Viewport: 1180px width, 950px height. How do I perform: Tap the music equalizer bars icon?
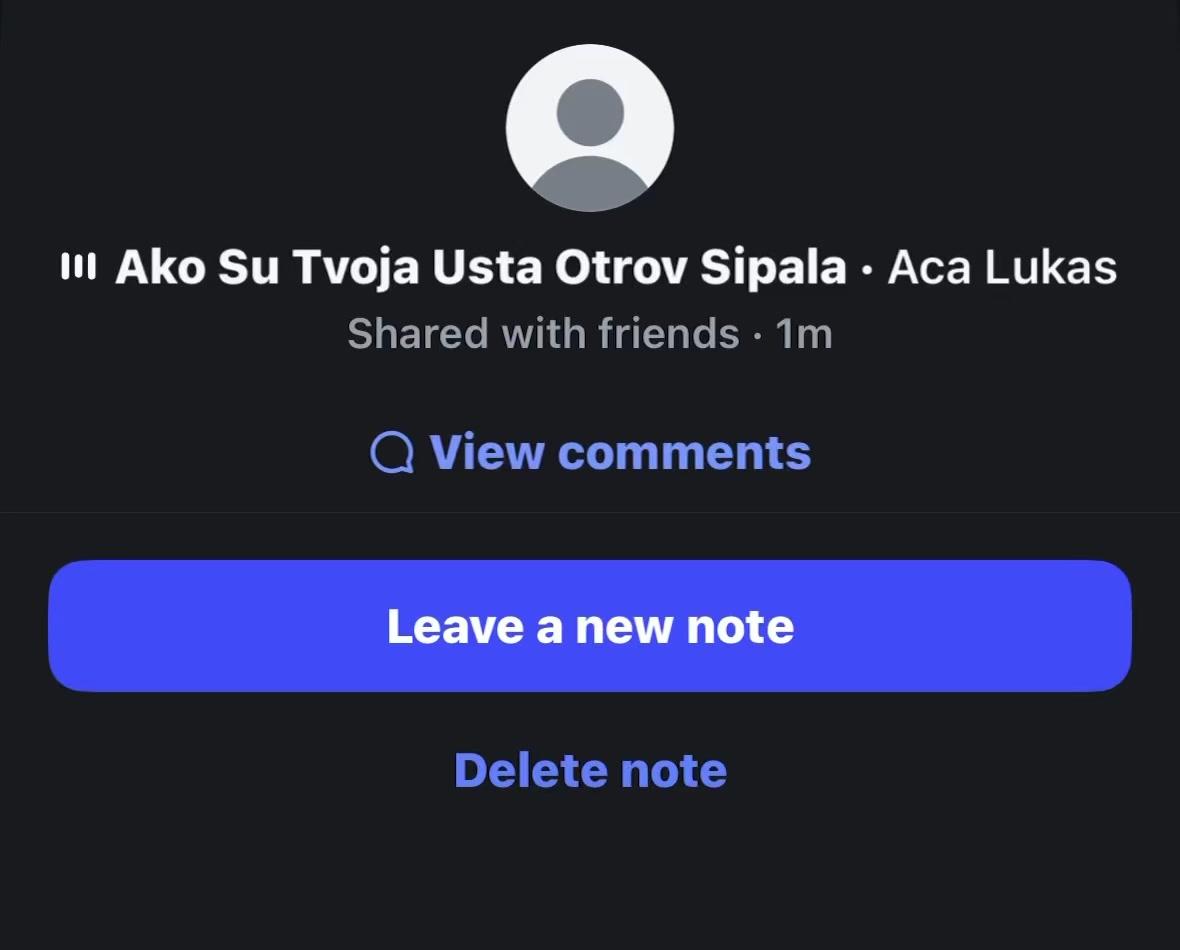coord(78,266)
